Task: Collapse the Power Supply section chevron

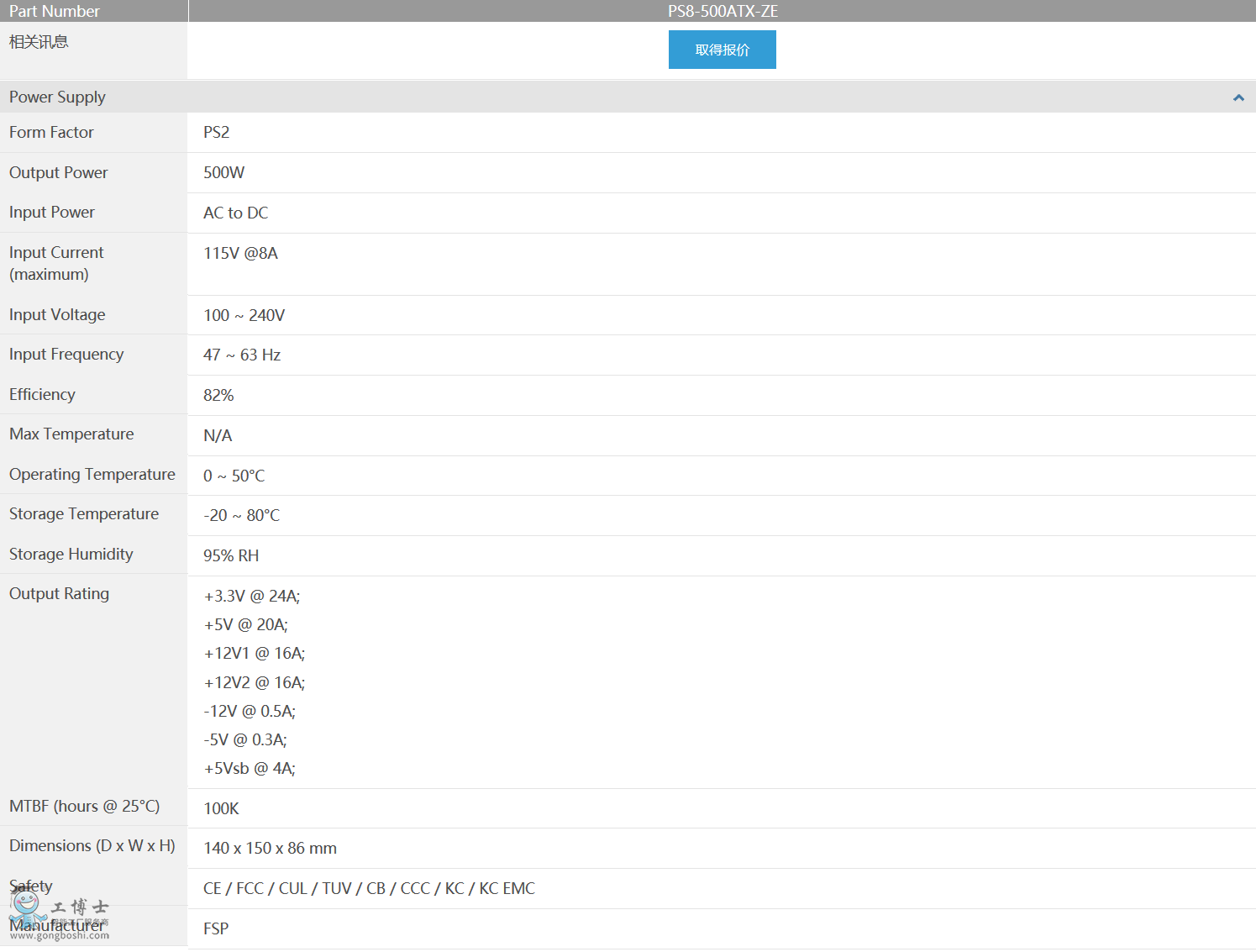Action: 1238,97
